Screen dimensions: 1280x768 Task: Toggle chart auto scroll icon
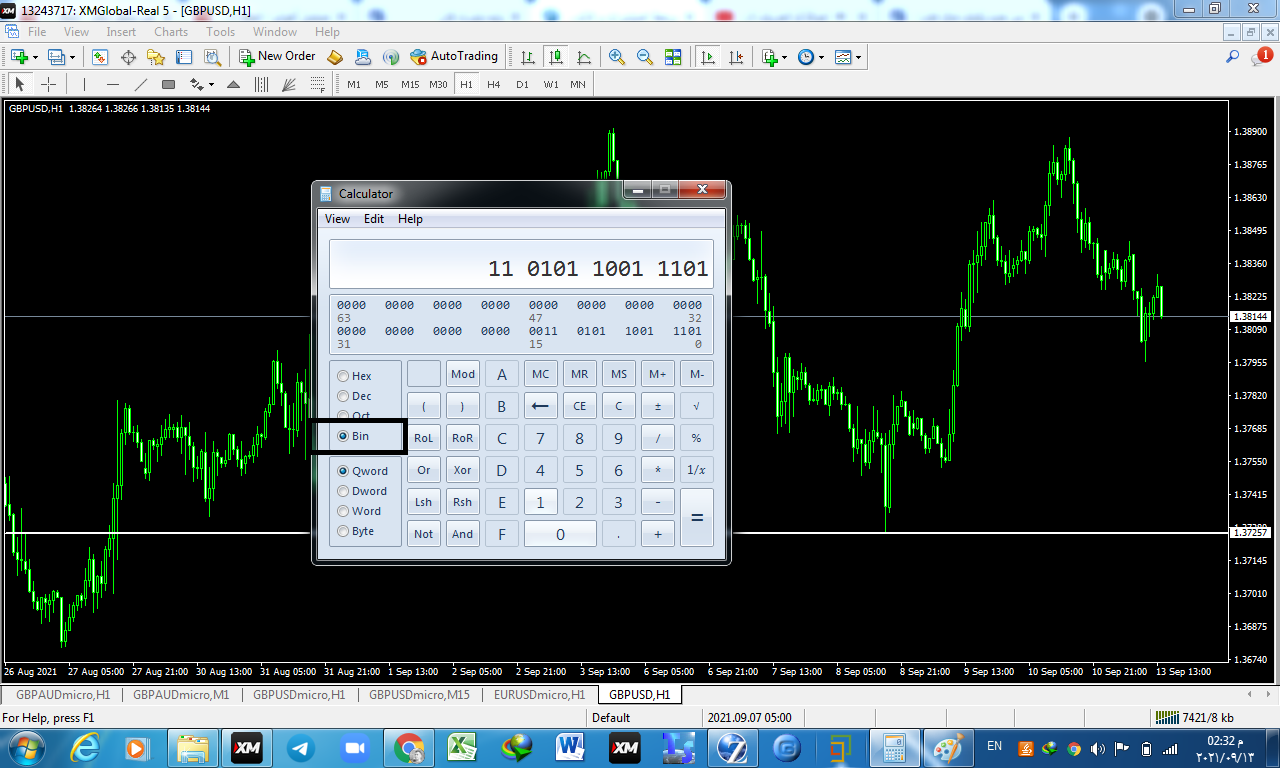708,57
